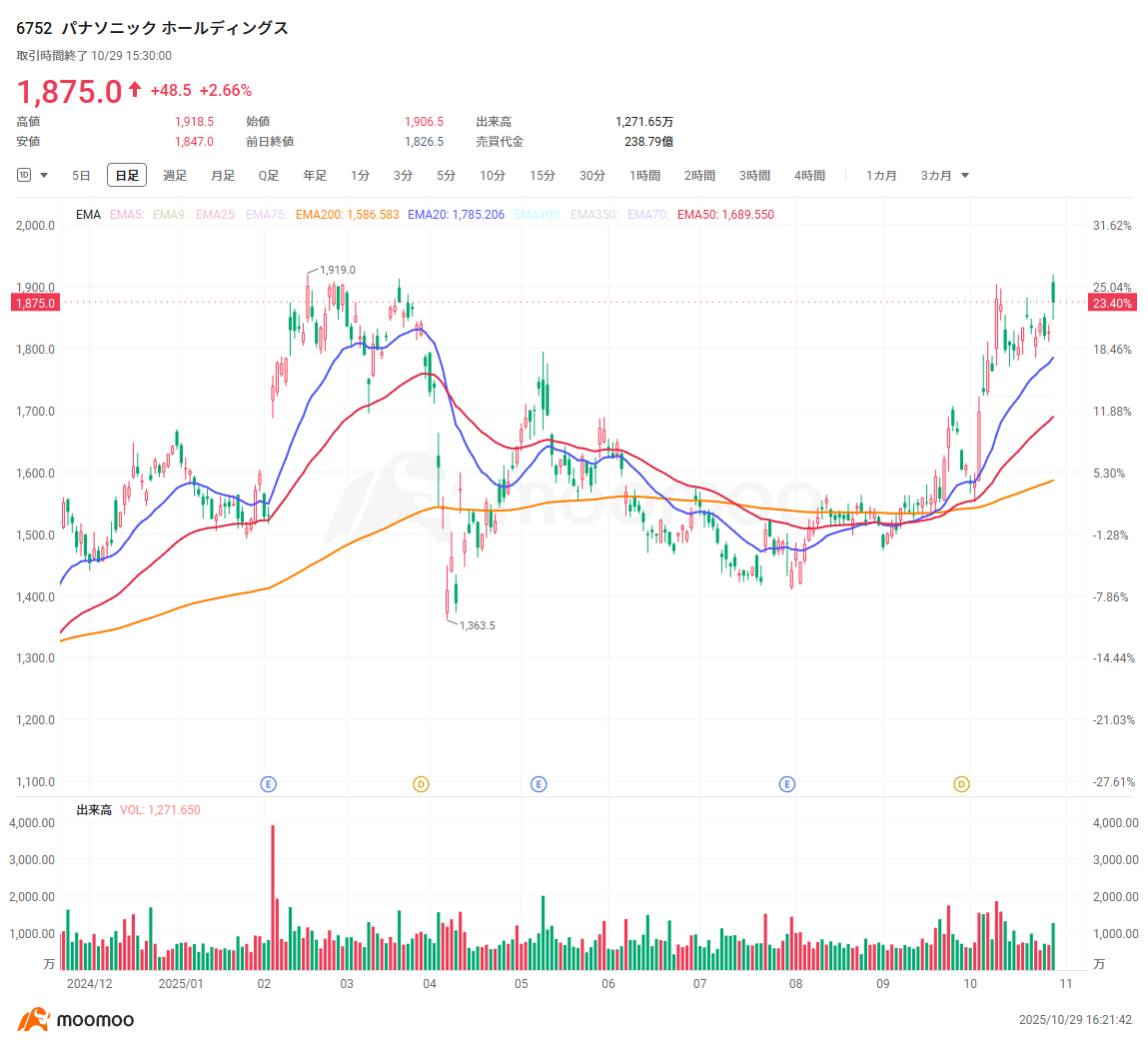1148x1046 pixels.
Task: Click the 高値 value 1,918.5
Action: (x=194, y=122)
